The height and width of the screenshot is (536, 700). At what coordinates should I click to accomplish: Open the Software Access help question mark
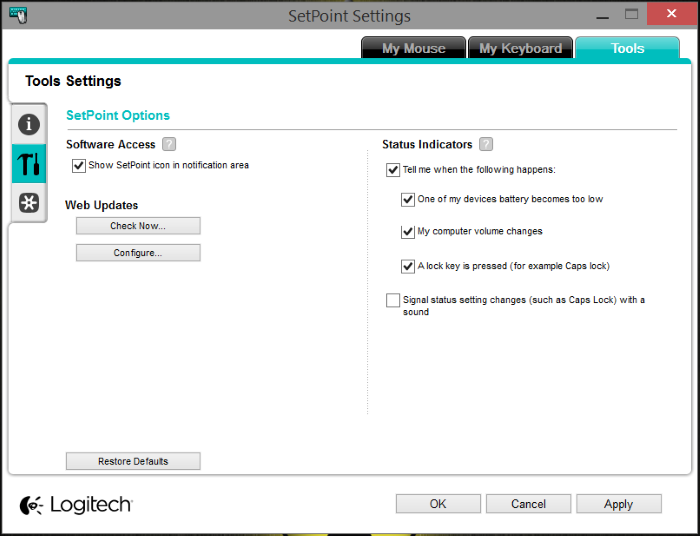coord(169,144)
